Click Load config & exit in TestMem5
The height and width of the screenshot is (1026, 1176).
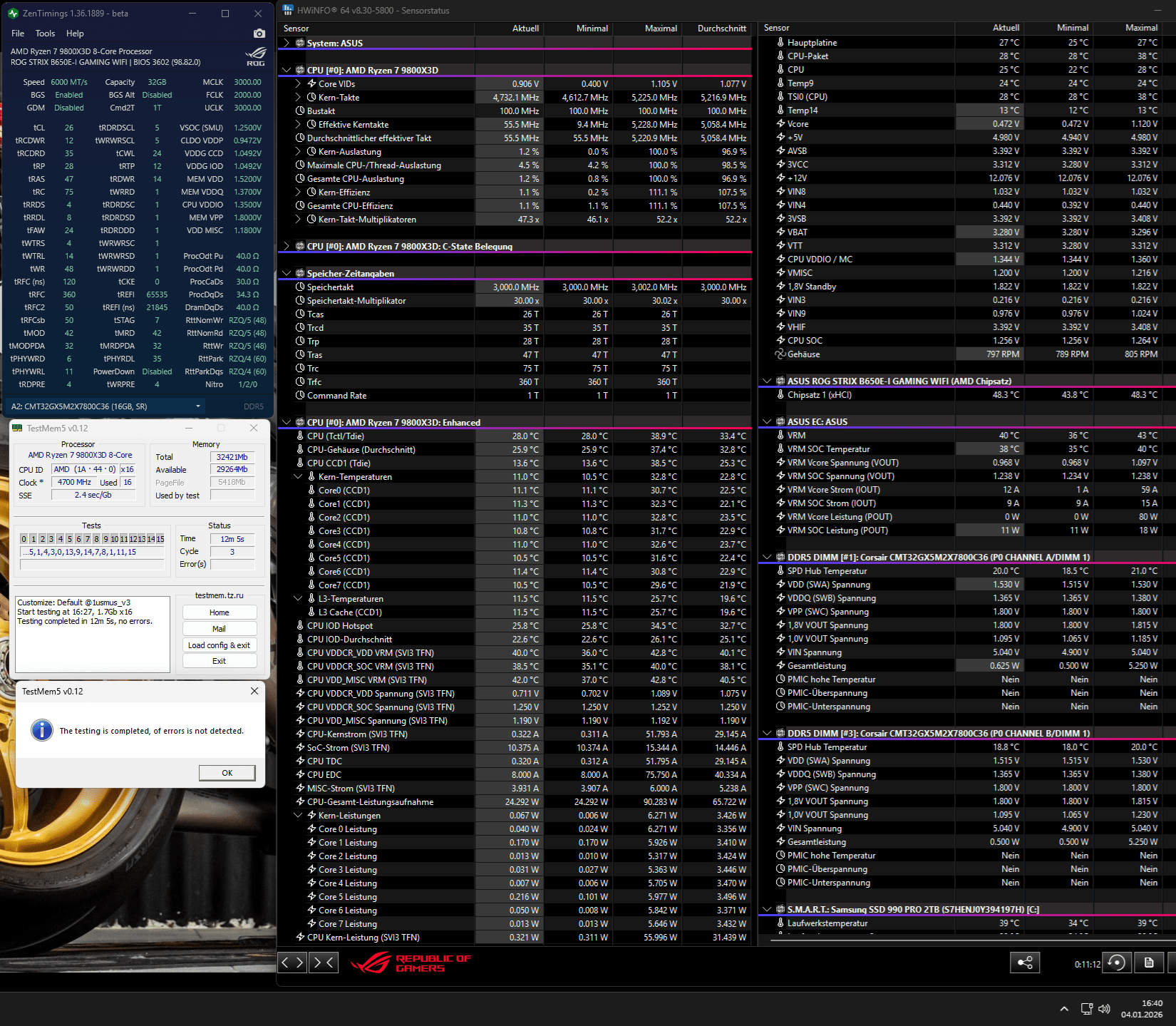220,645
